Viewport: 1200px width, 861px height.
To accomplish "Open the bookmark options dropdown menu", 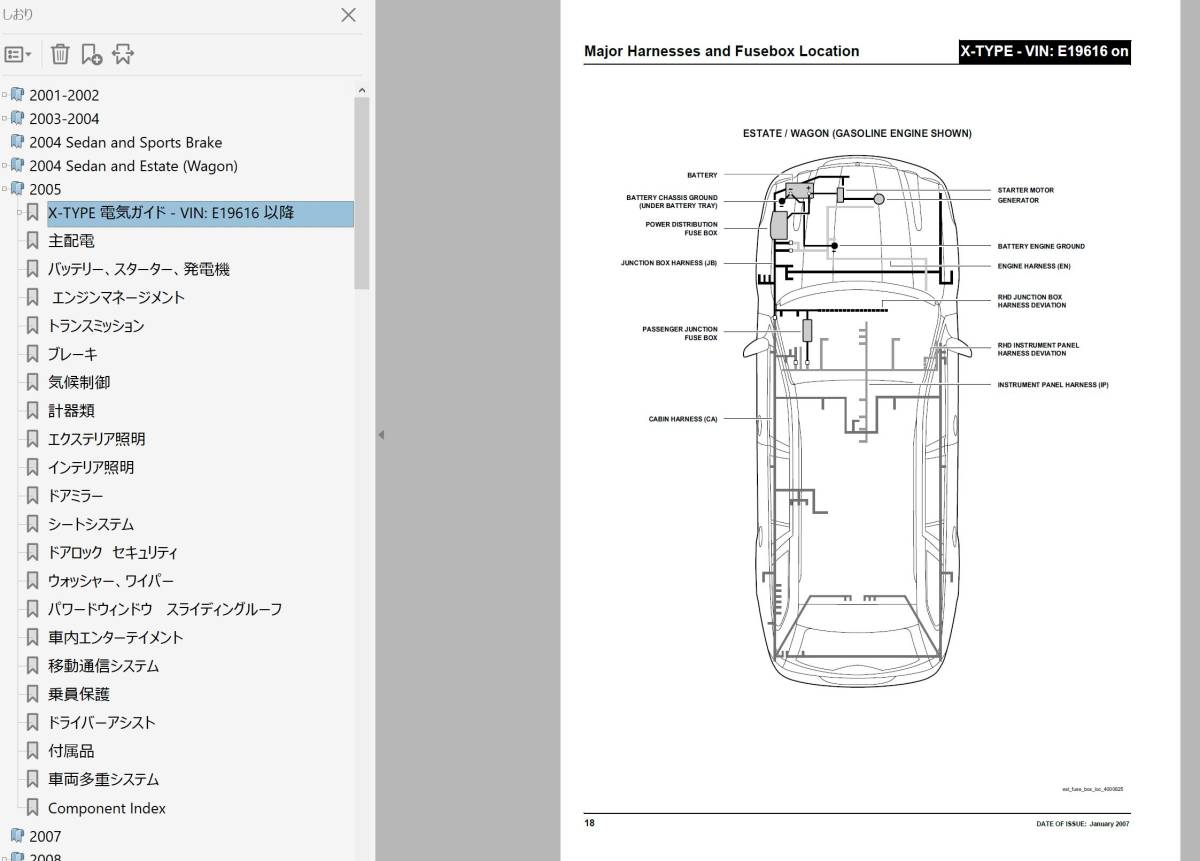I will tap(18, 54).
